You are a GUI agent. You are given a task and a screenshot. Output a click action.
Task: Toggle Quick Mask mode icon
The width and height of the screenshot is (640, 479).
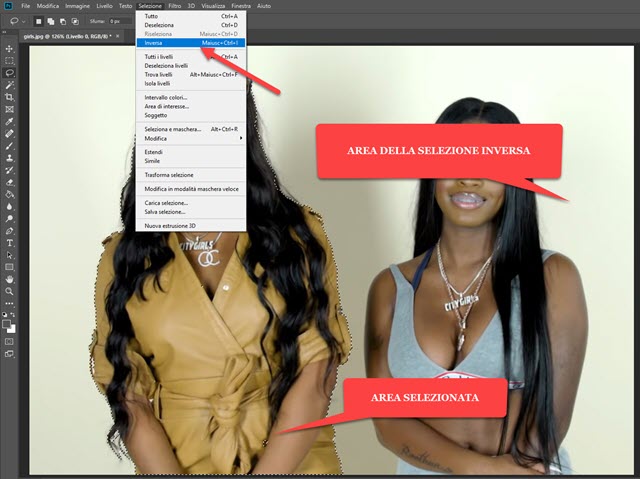coord(9,341)
